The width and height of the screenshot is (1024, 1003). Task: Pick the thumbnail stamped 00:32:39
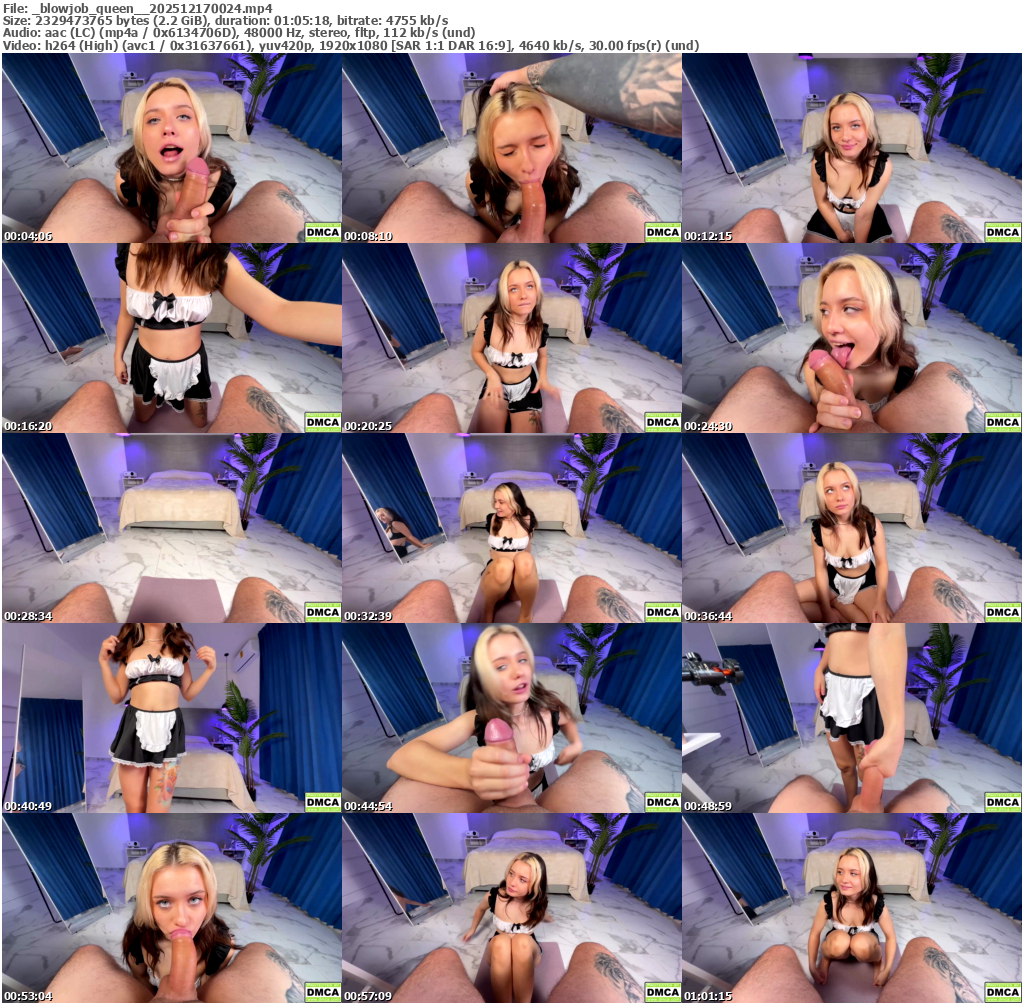pos(512,528)
